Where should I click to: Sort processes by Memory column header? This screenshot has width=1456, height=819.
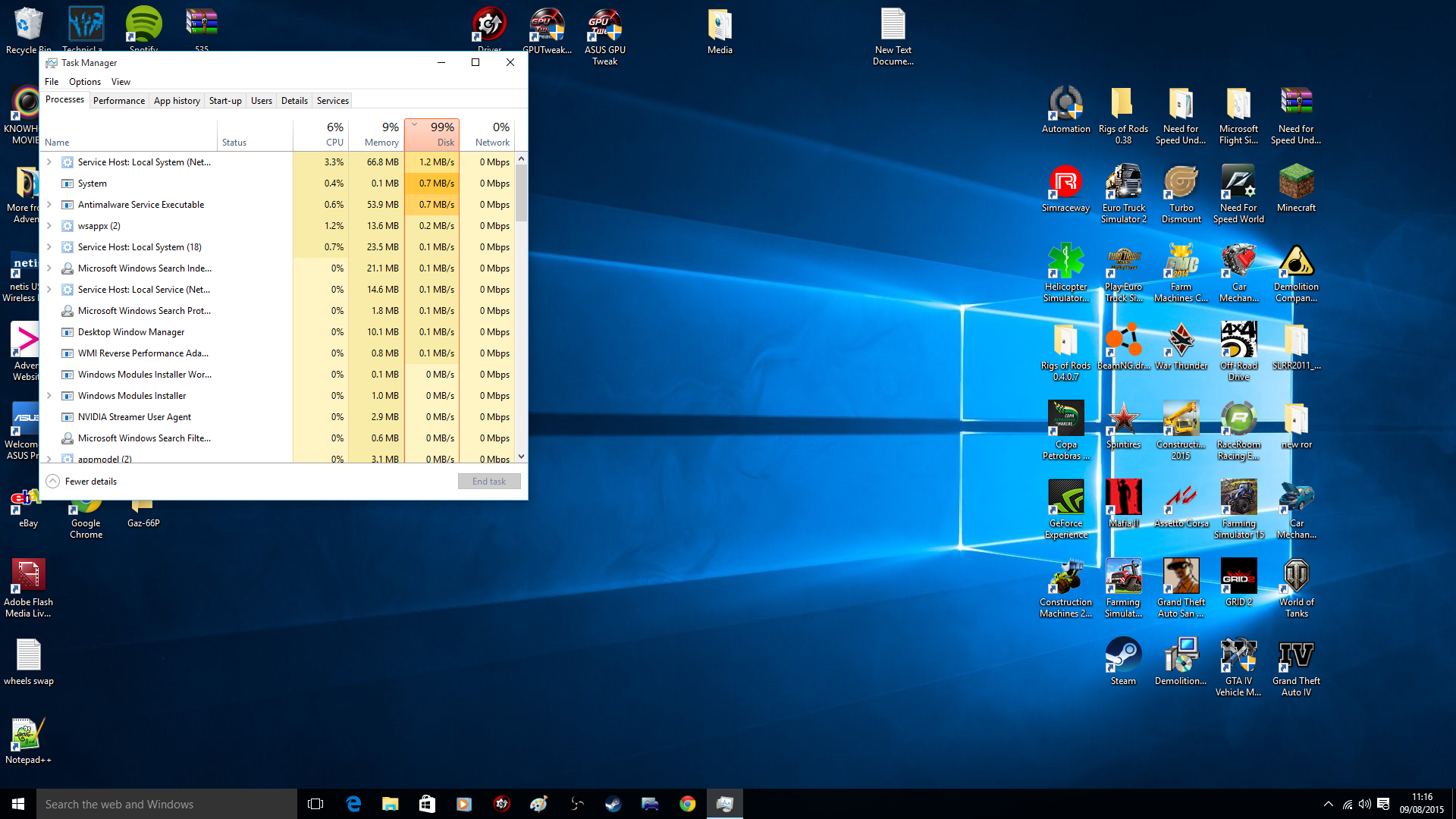tap(377, 134)
